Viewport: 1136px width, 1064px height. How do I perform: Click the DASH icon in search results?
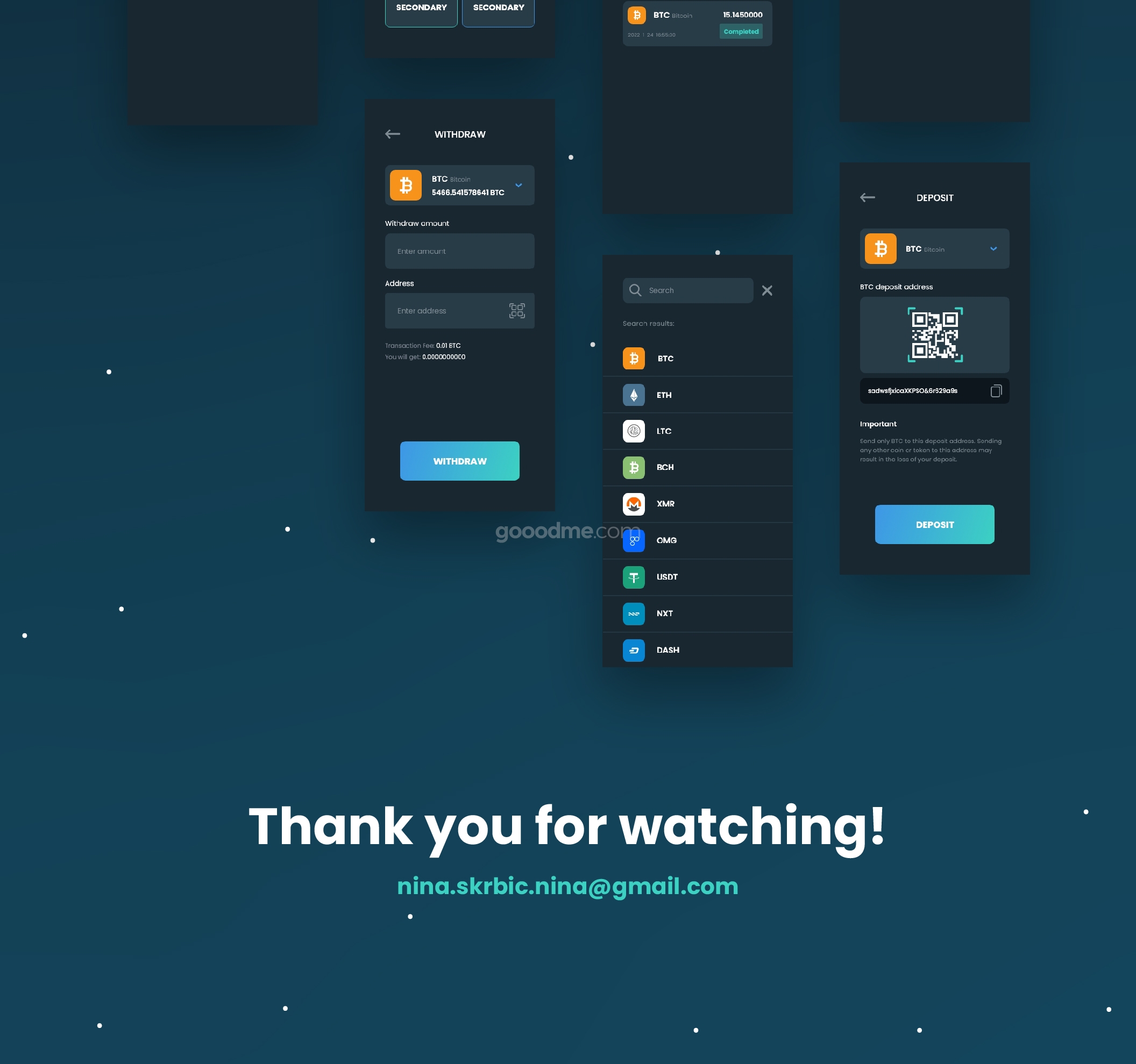[634, 649]
